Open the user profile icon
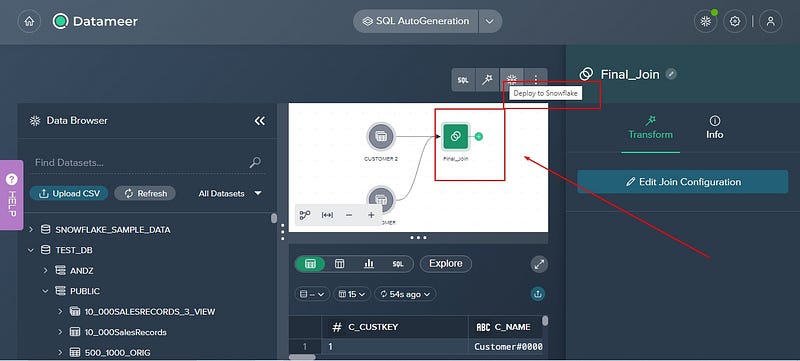The image size is (800, 361). point(770,21)
